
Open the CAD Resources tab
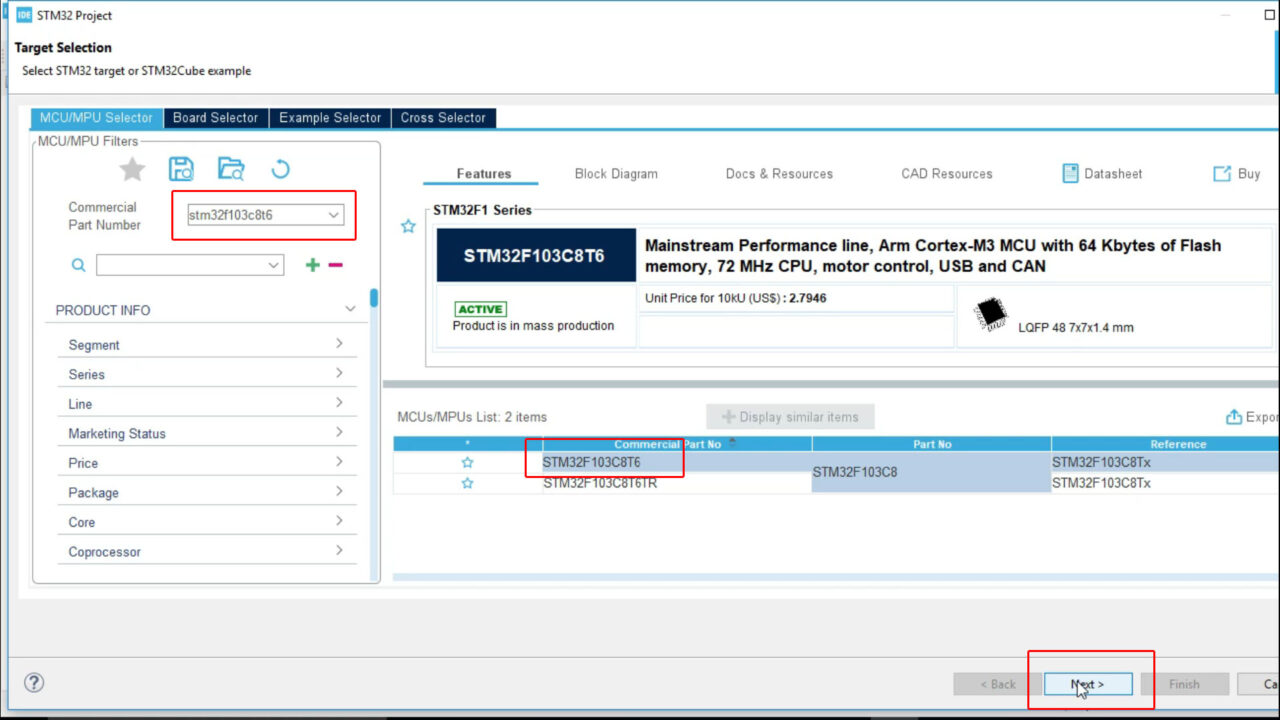947,173
